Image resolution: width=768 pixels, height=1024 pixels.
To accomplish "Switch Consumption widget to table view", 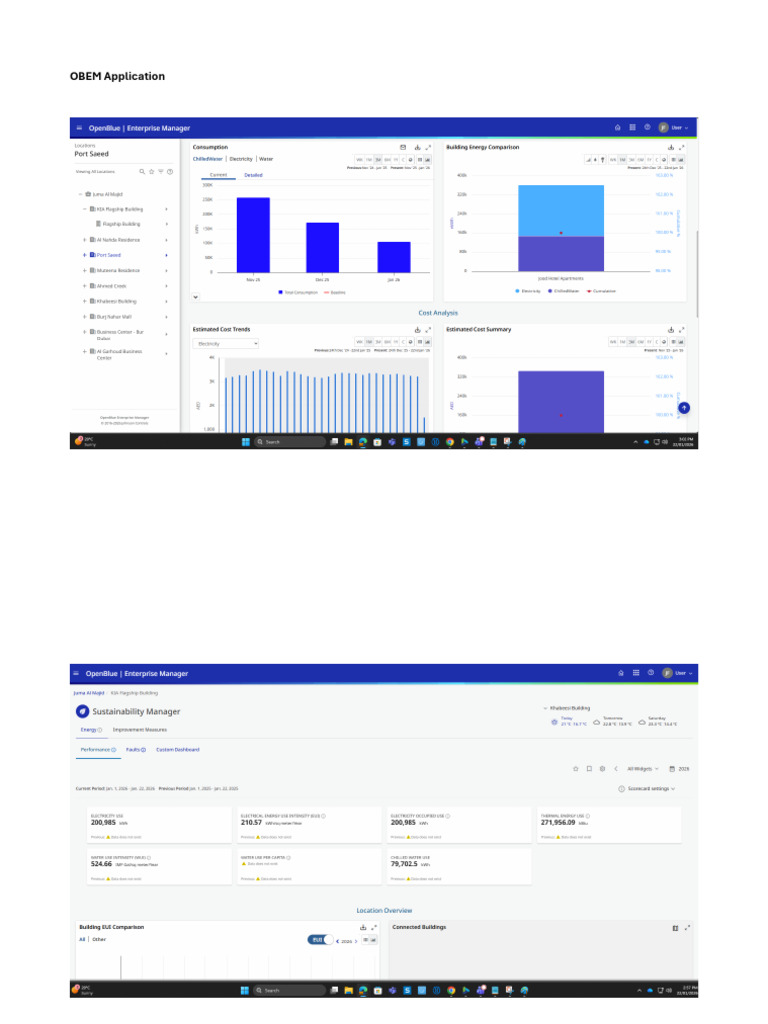I will click(420, 159).
